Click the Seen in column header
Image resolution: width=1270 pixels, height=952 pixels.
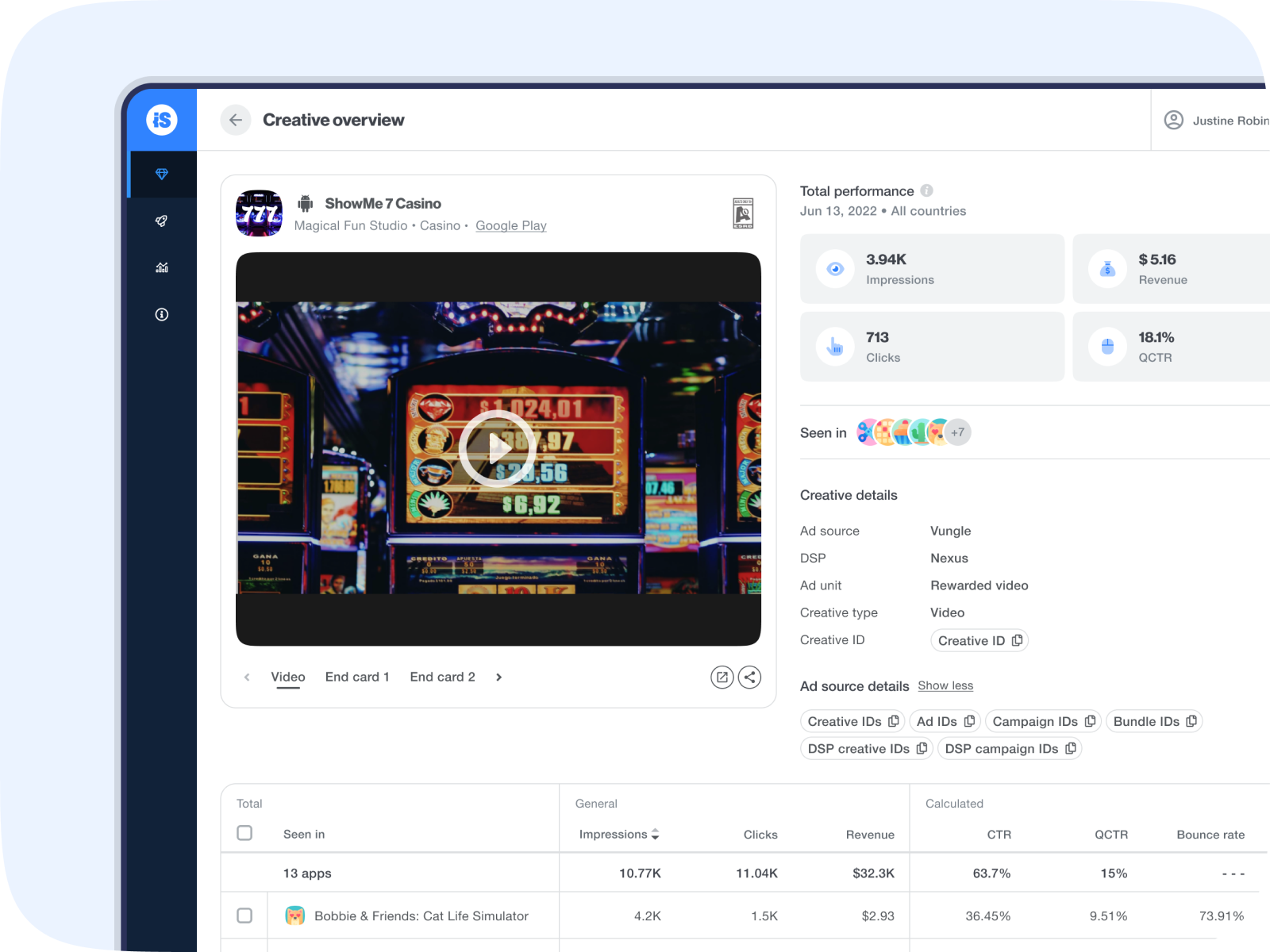[x=304, y=835]
